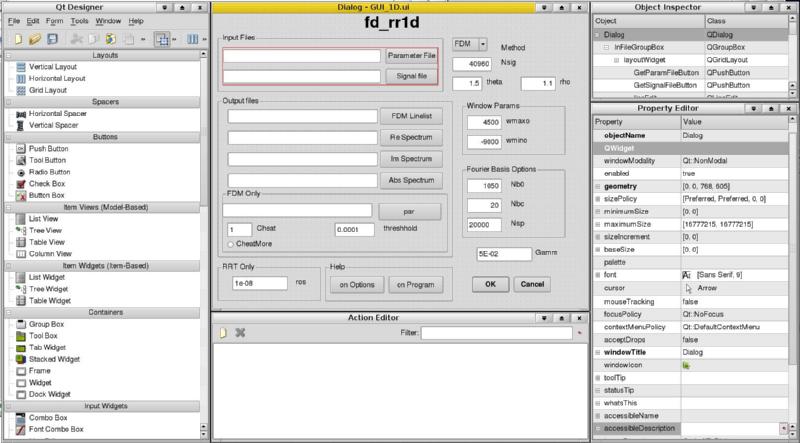
Task: Open the Form menu
Action: point(55,21)
